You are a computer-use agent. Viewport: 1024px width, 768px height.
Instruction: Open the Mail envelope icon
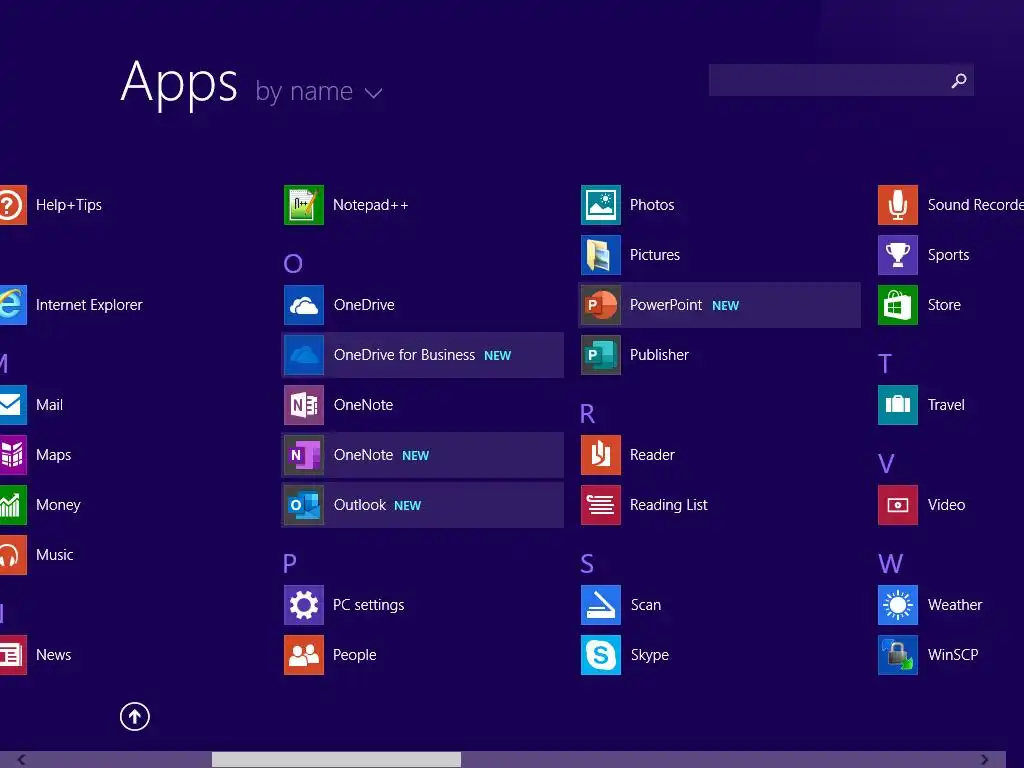click(x=13, y=405)
